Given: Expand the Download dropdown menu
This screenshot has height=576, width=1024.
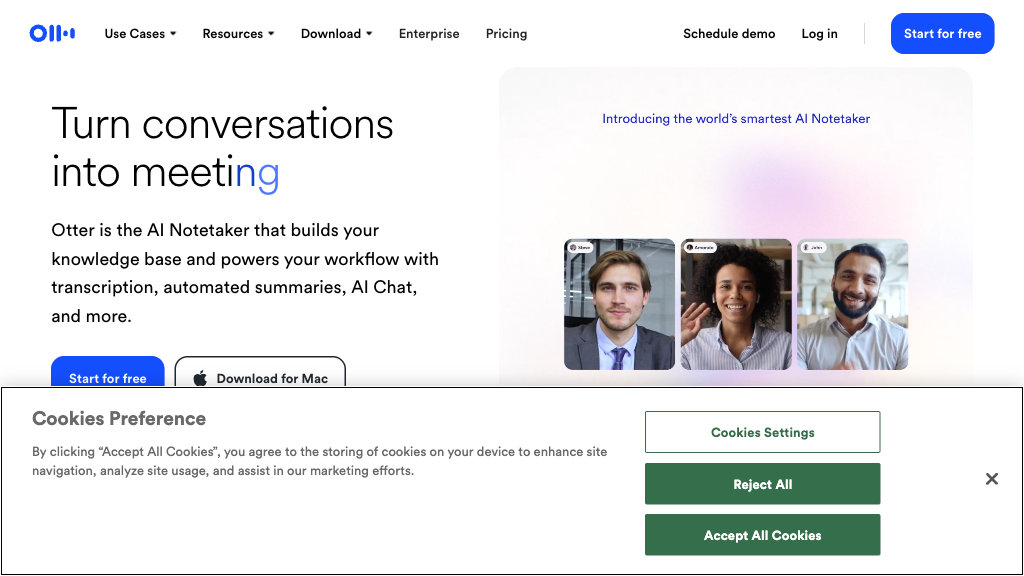Looking at the screenshot, I should (x=337, y=34).
